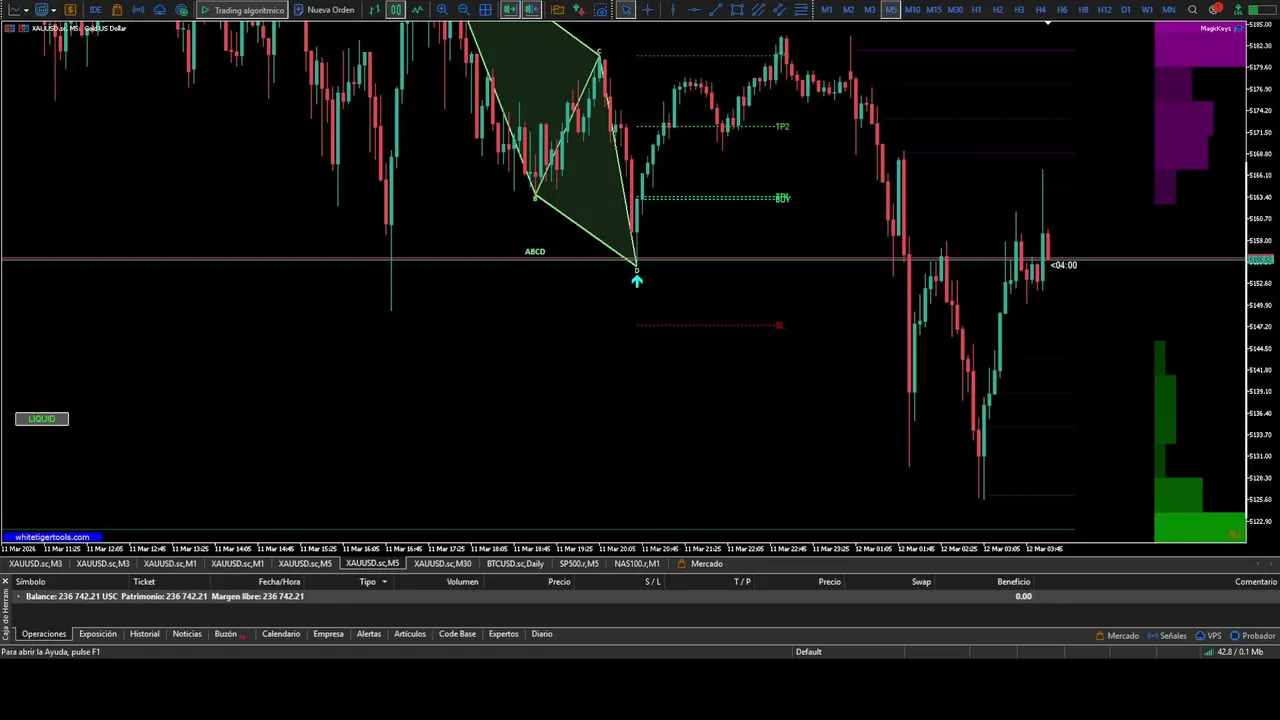Select the D1 timeframe

[1126, 10]
